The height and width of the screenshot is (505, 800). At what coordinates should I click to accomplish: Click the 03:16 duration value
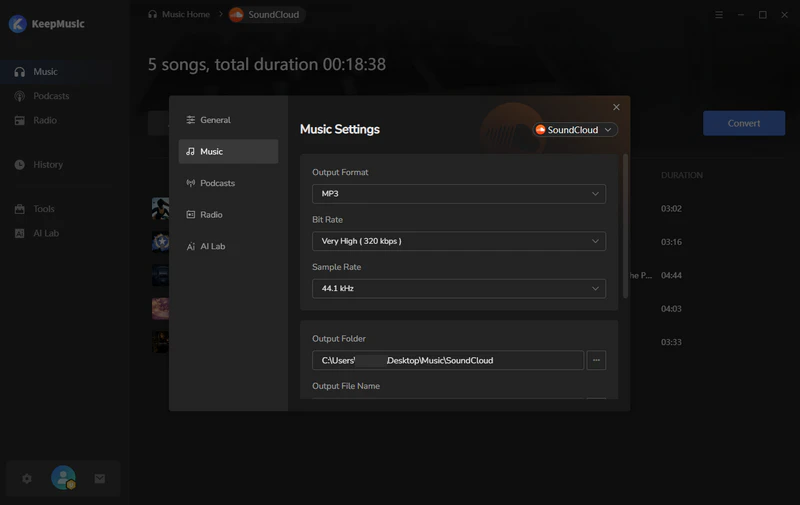pyautogui.click(x=671, y=242)
